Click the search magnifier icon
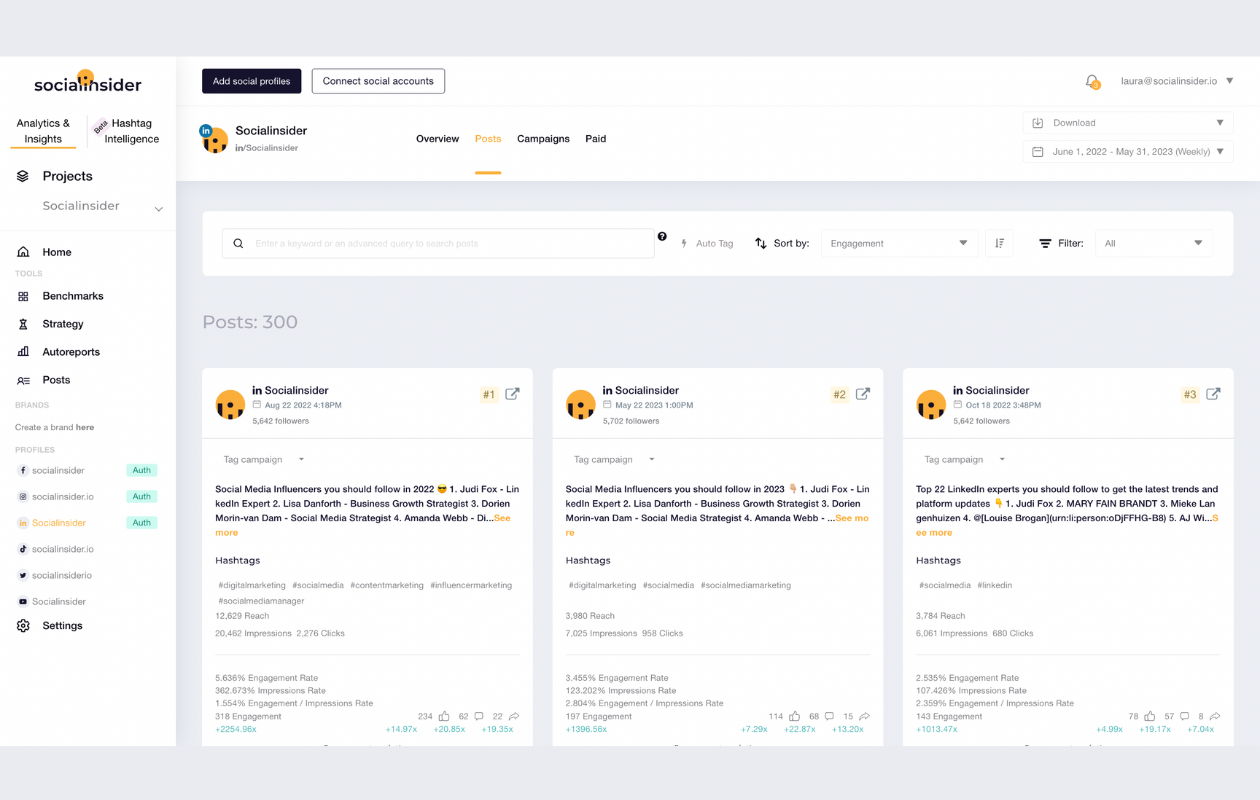This screenshot has height=800, width=1260. pos(238,243)
